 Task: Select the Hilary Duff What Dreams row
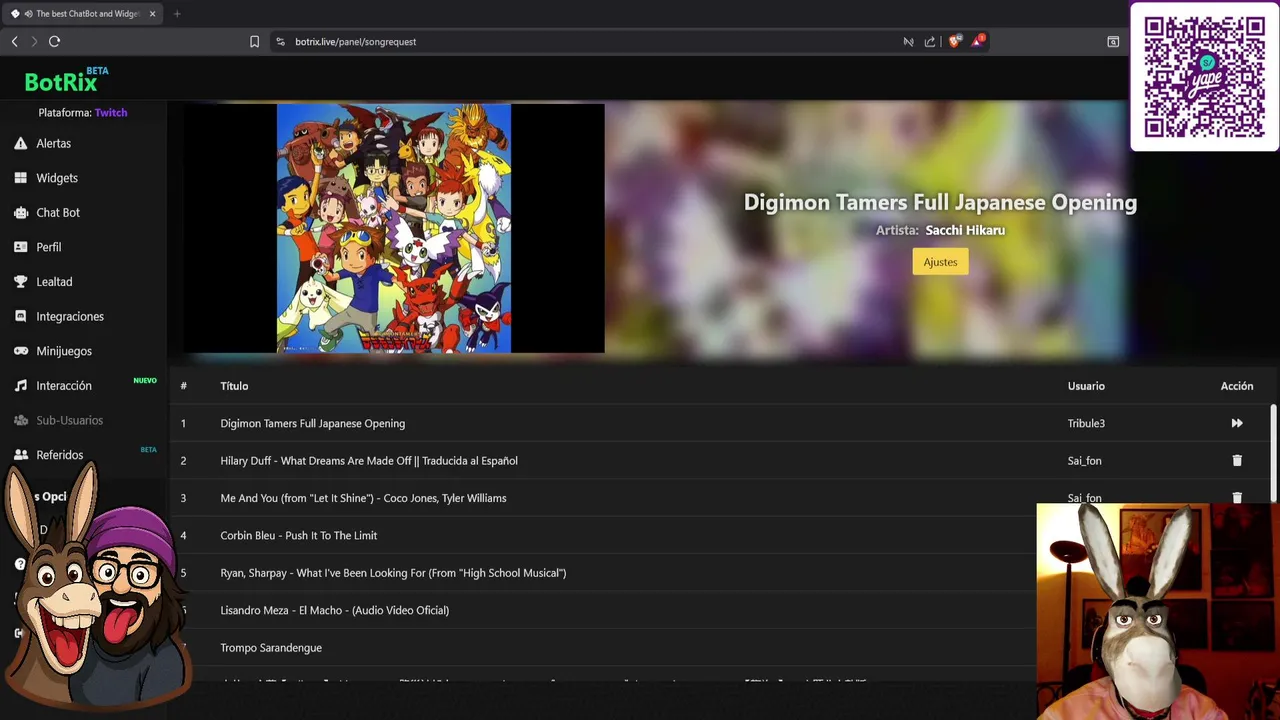point(720,460)
